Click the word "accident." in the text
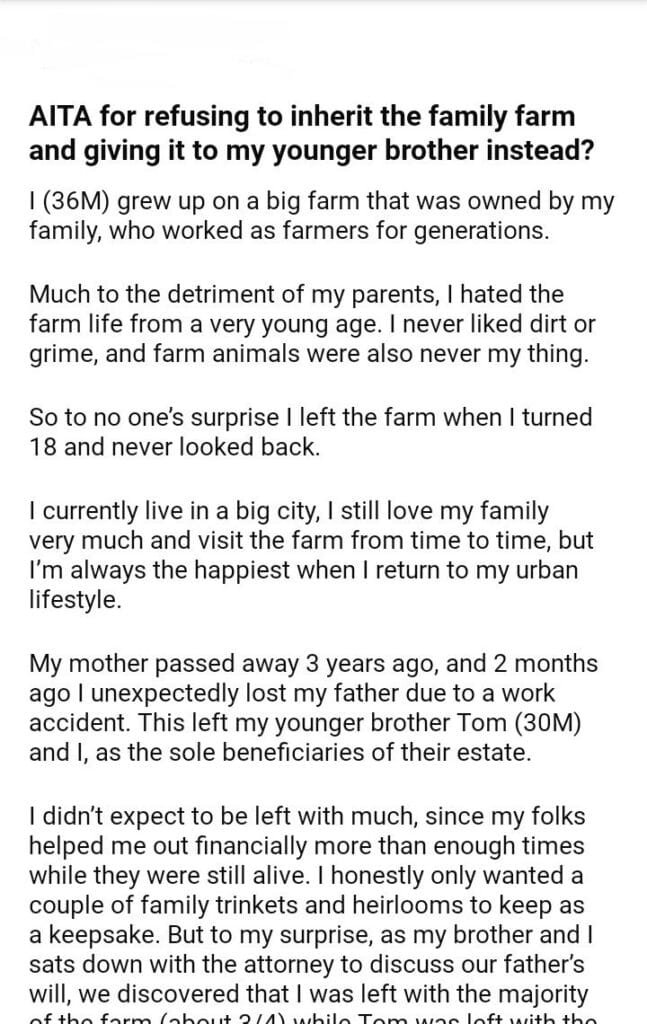Viewport: 647px width, 1024px height. (78, 723)
